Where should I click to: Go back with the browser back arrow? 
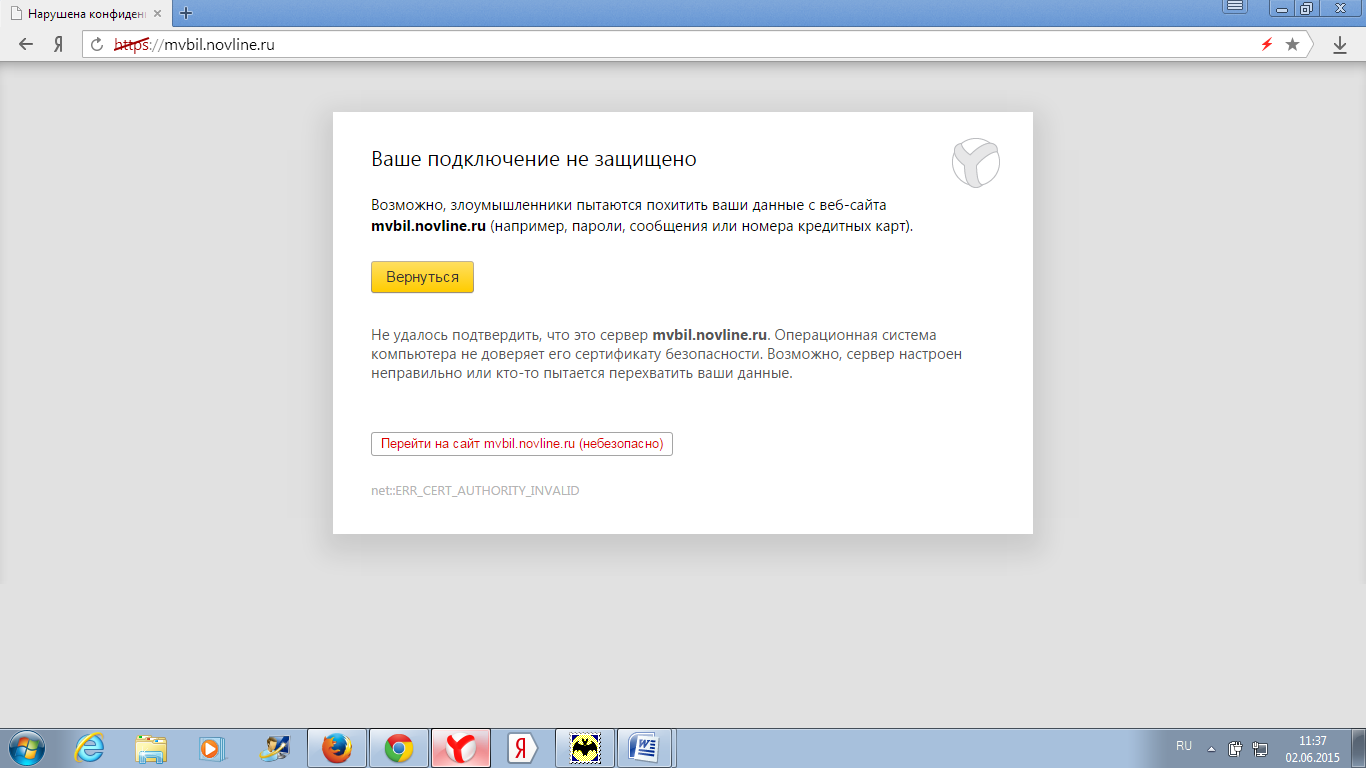pyautogui.click(x=26, y=44)
